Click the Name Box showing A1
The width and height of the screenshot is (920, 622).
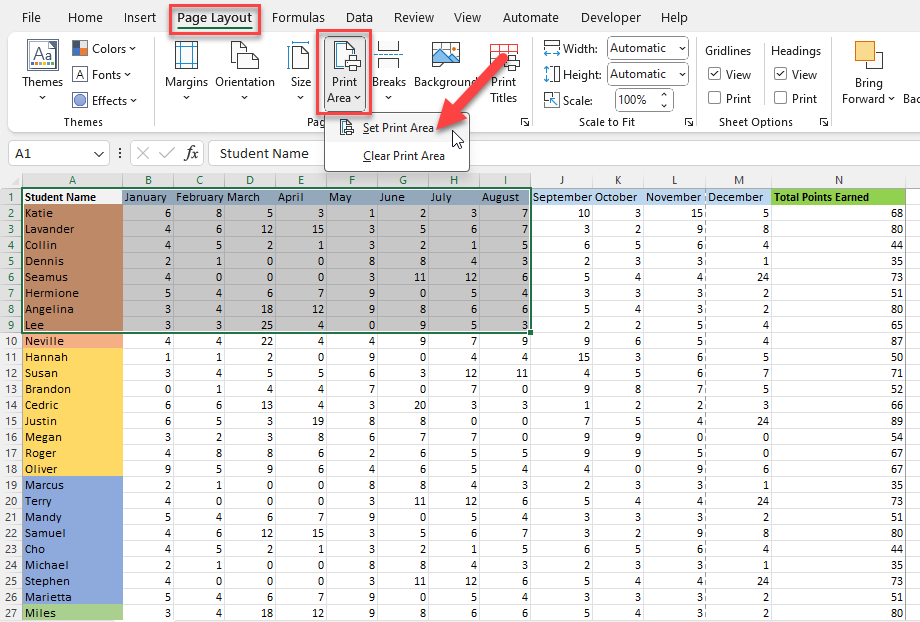pos(50,154)
